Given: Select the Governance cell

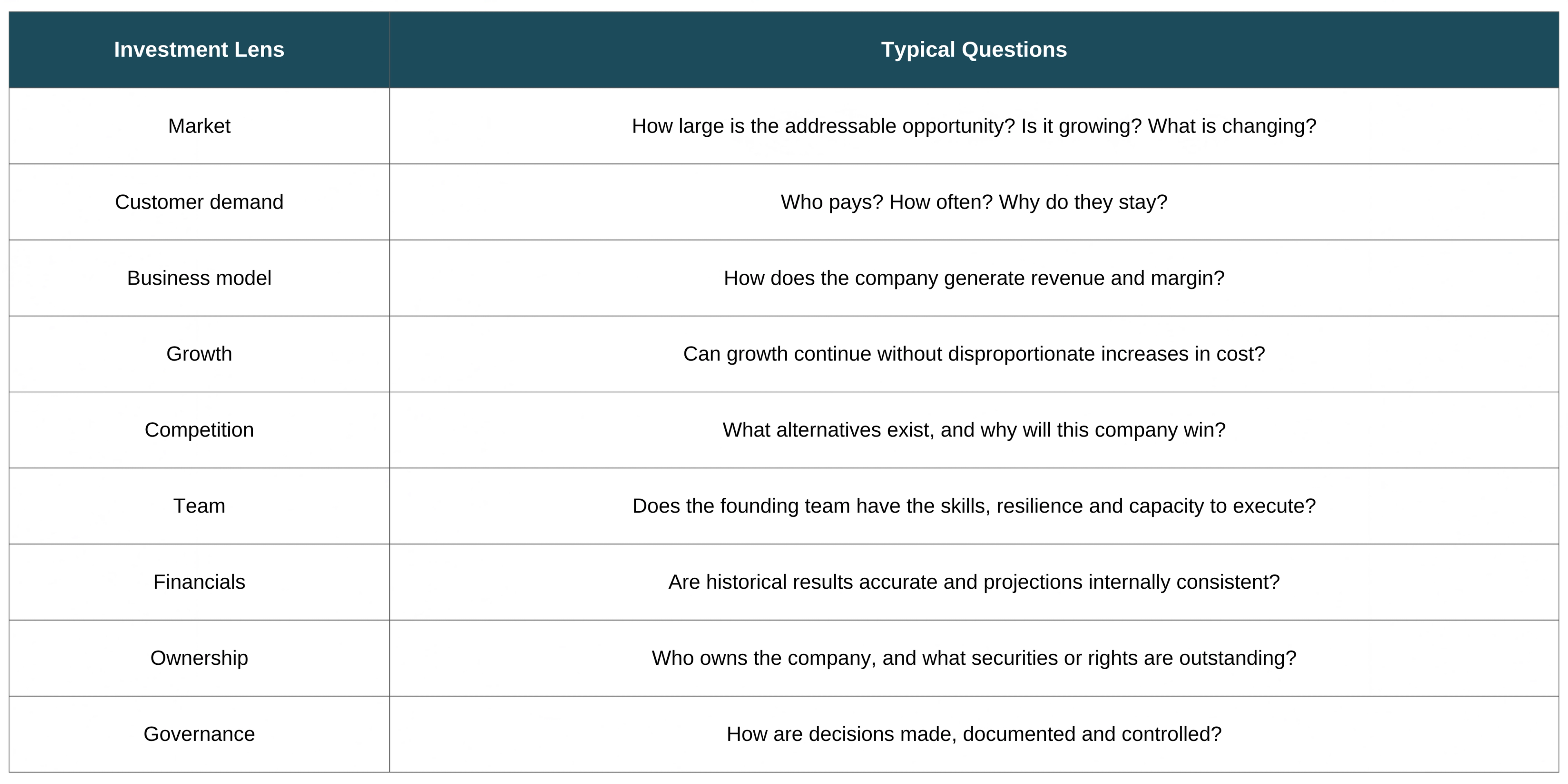Looking at the screenshot, I should 199,735.
